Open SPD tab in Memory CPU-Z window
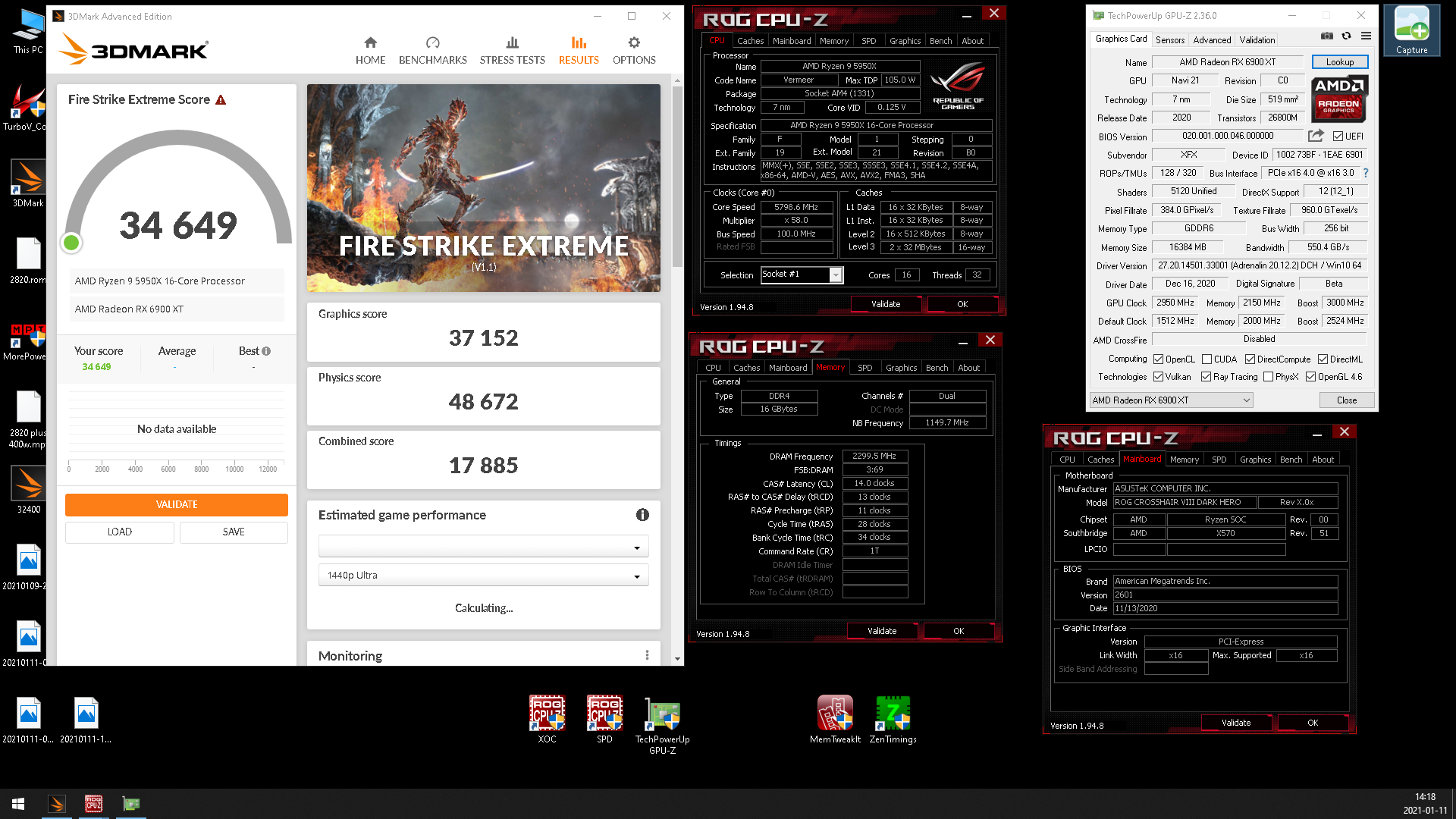This screenshot has height=819, width=1456. (x=865, y=368)
